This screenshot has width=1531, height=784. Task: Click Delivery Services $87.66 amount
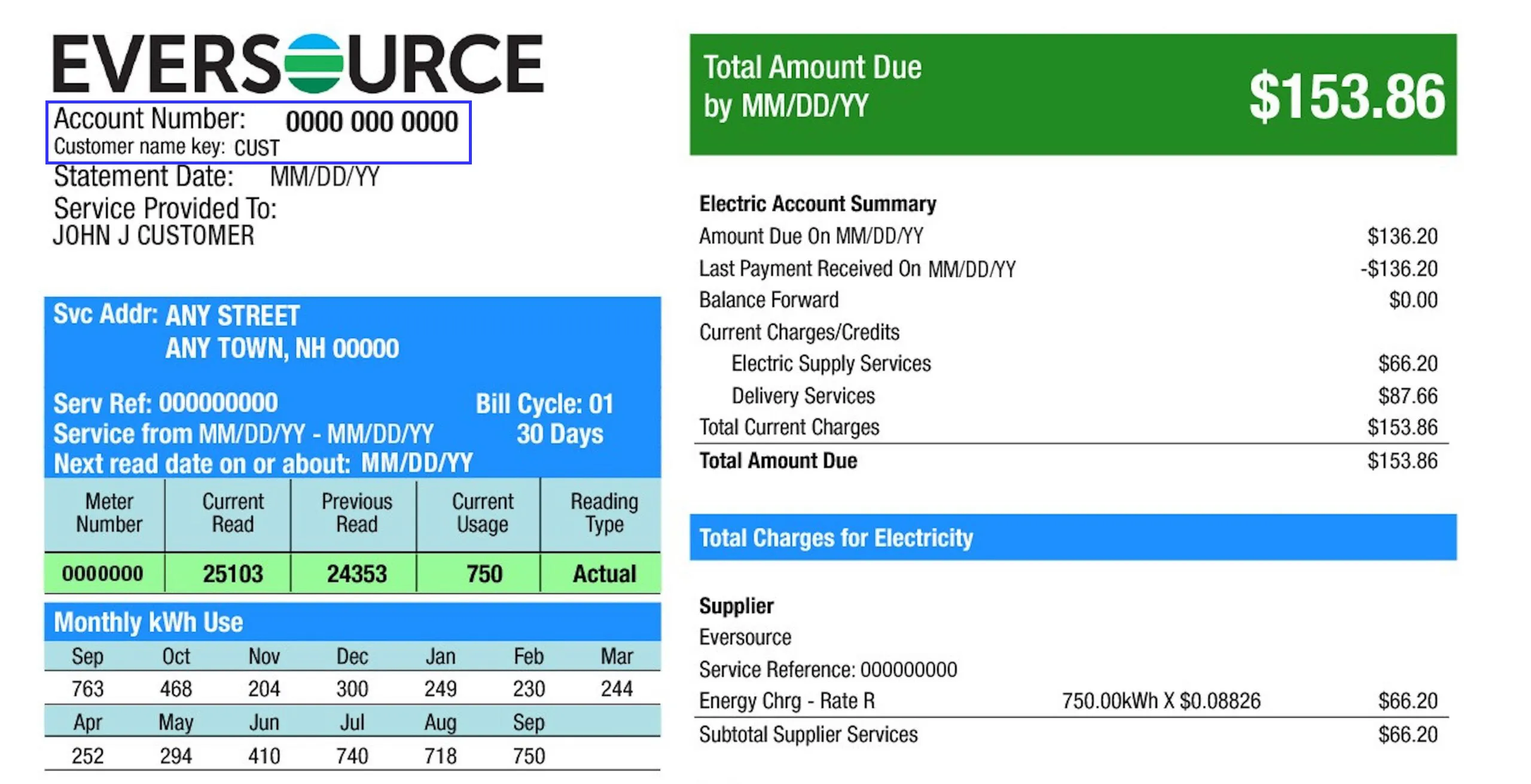[x=1408, y=396]
